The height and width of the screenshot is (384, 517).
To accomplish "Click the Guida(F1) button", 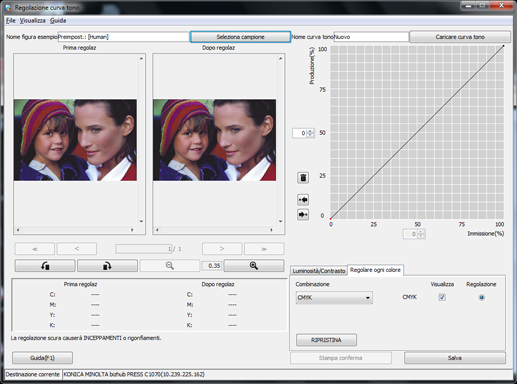I will 42,358.
